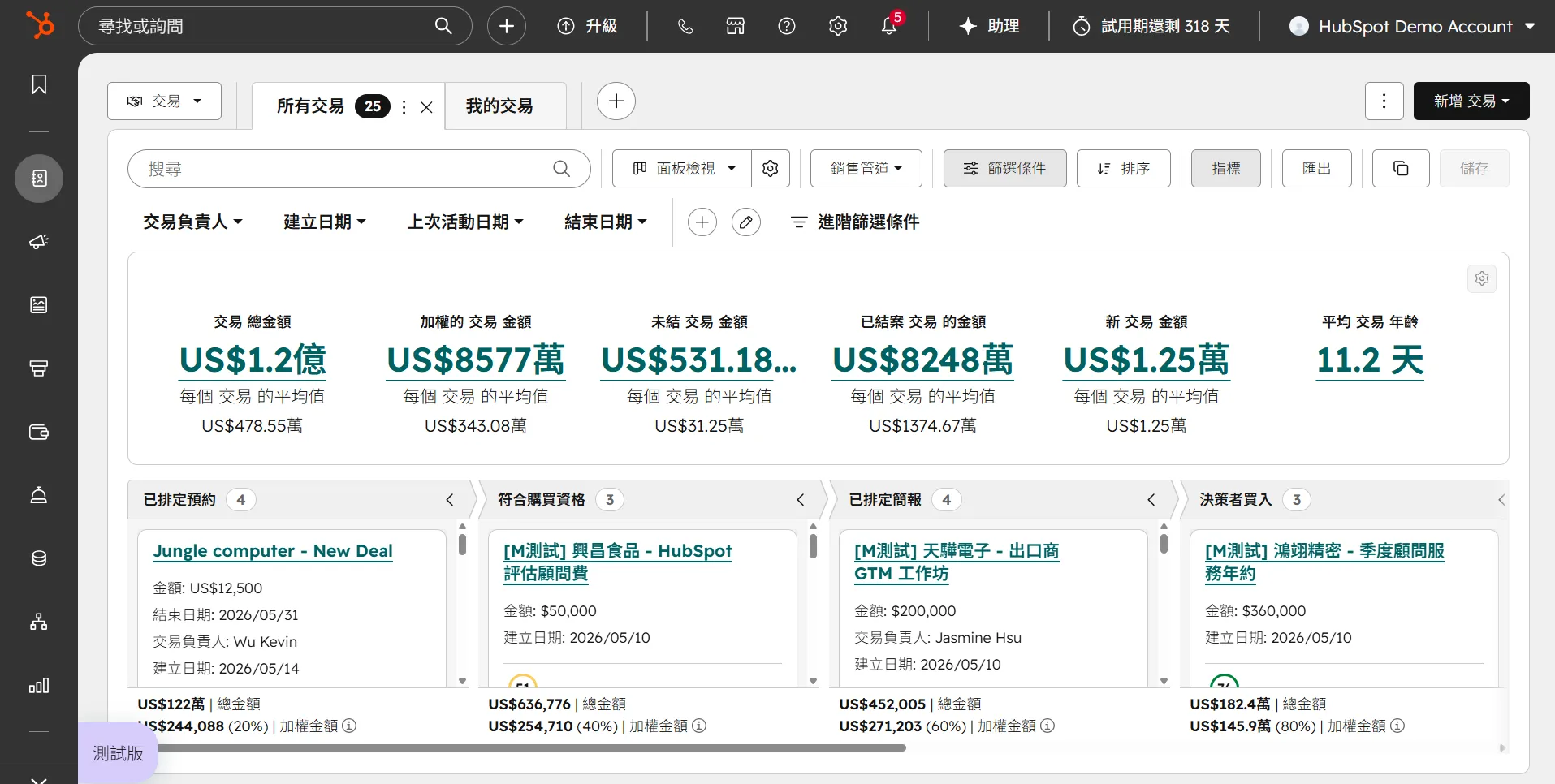This screenshot has width=1555, height=784.
Task: Click info icon beside US$244,088 加權金額
Action: [x=349, y=726]
